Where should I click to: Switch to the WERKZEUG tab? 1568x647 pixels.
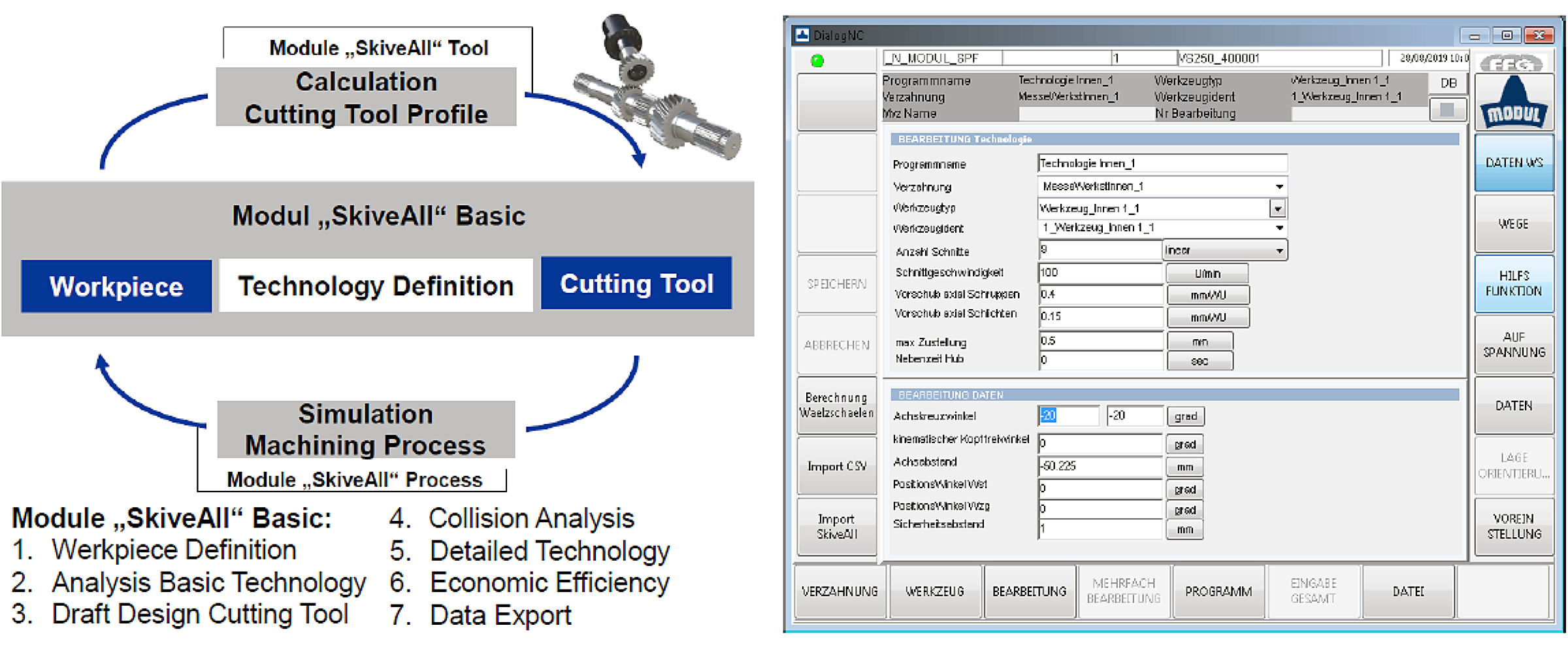click(934, 591)
